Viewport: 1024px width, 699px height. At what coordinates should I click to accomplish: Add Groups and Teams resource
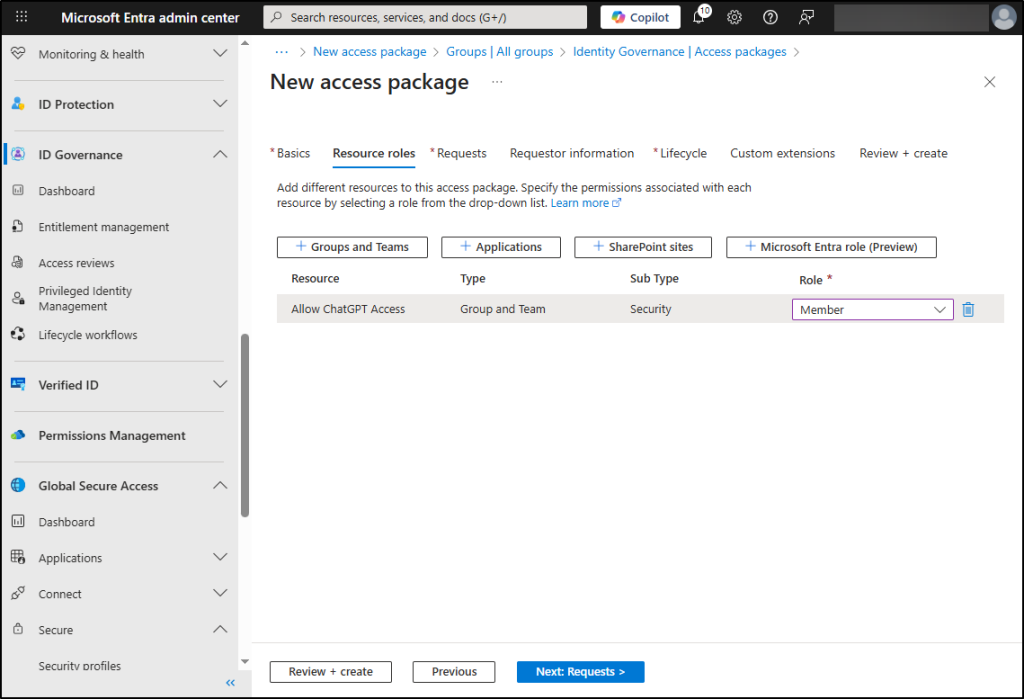[351, 247]
